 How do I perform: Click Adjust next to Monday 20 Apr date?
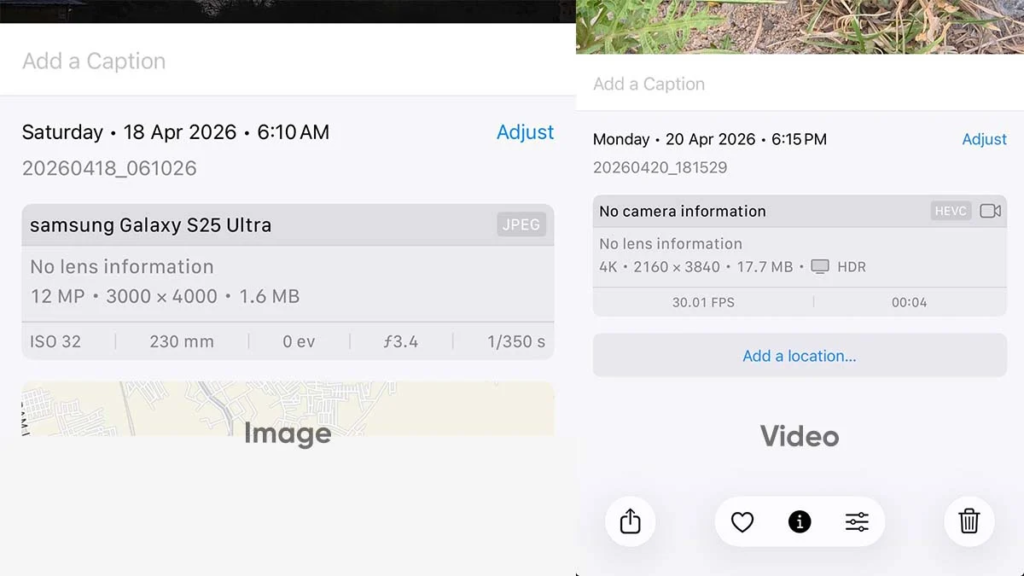985,139
